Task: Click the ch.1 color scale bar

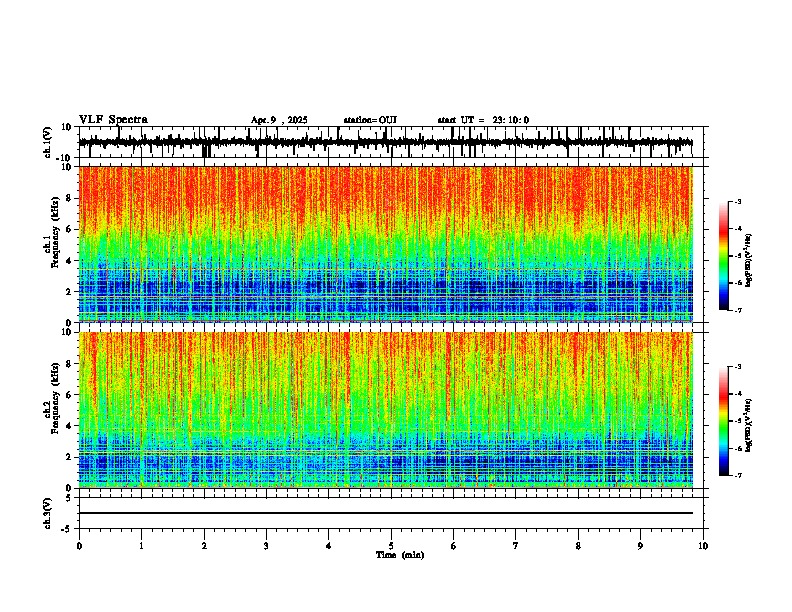Action: tap(724, 256)
